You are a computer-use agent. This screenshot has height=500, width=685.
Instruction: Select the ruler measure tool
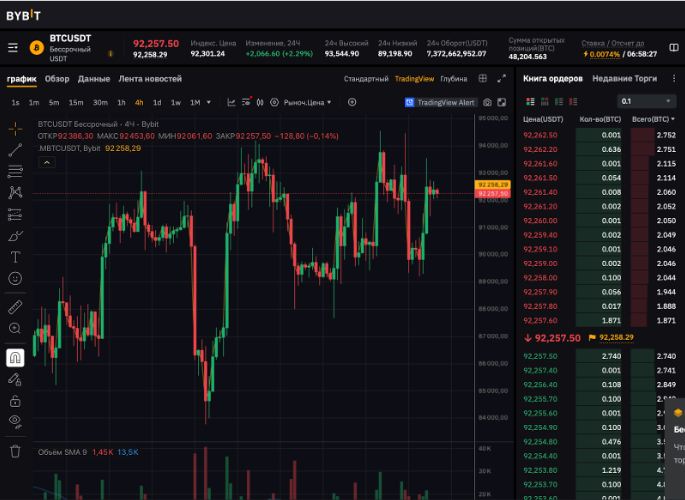(15, 307)
